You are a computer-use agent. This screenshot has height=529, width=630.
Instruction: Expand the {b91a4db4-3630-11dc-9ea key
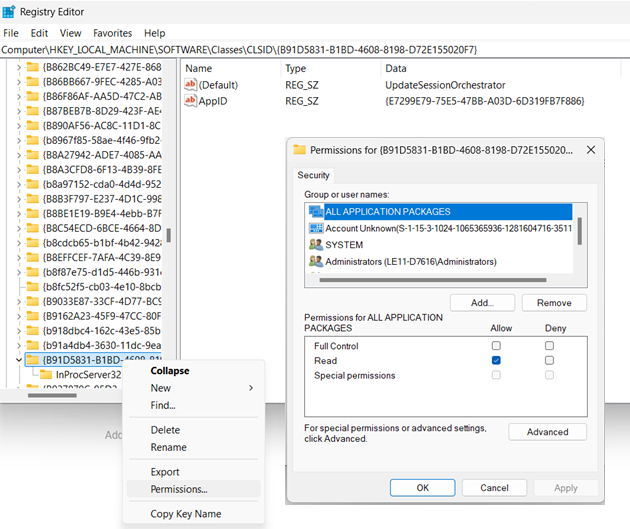[18, 345]
